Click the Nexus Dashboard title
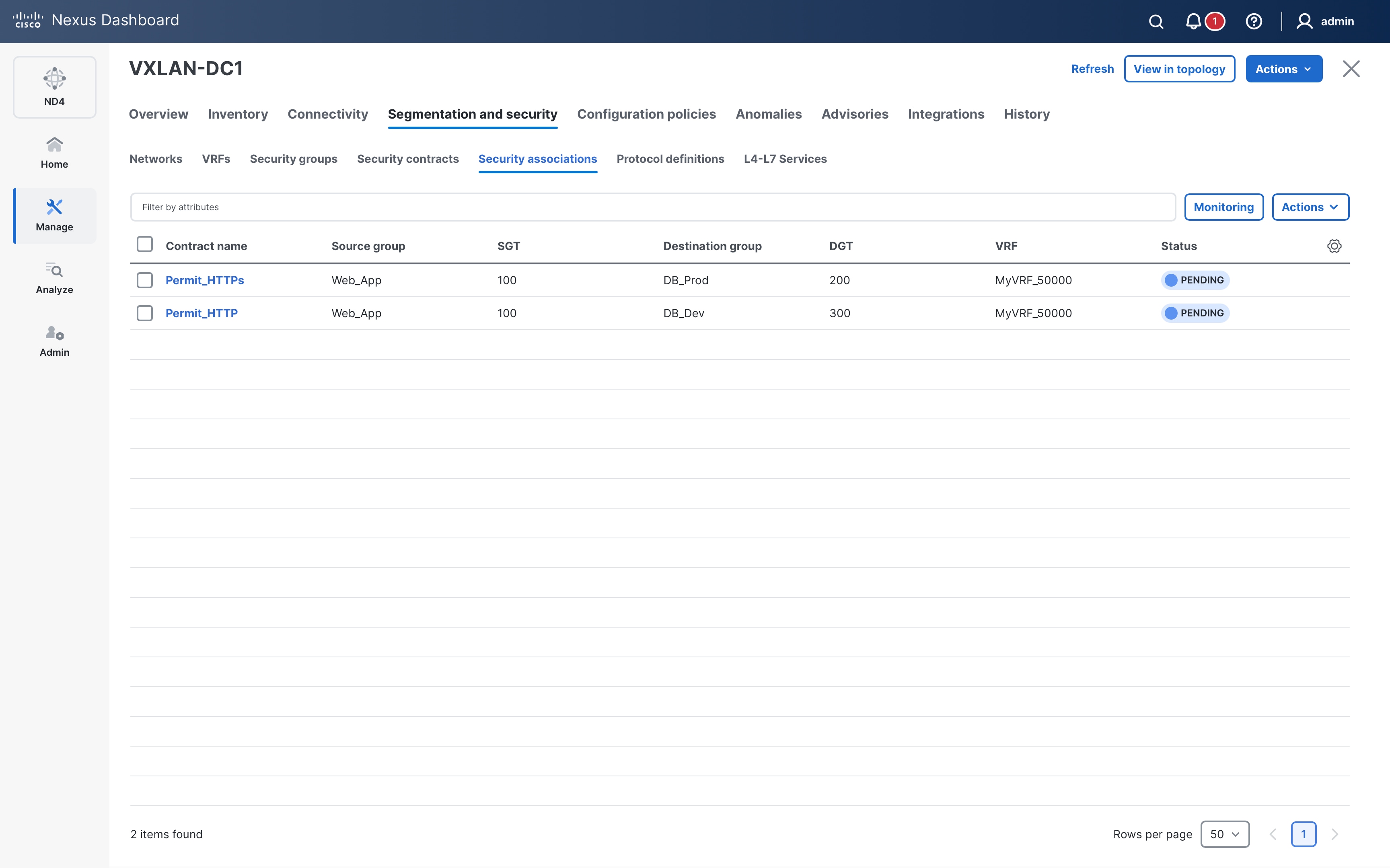This screenshot has height=868, width=1390. tap(115, 20)
